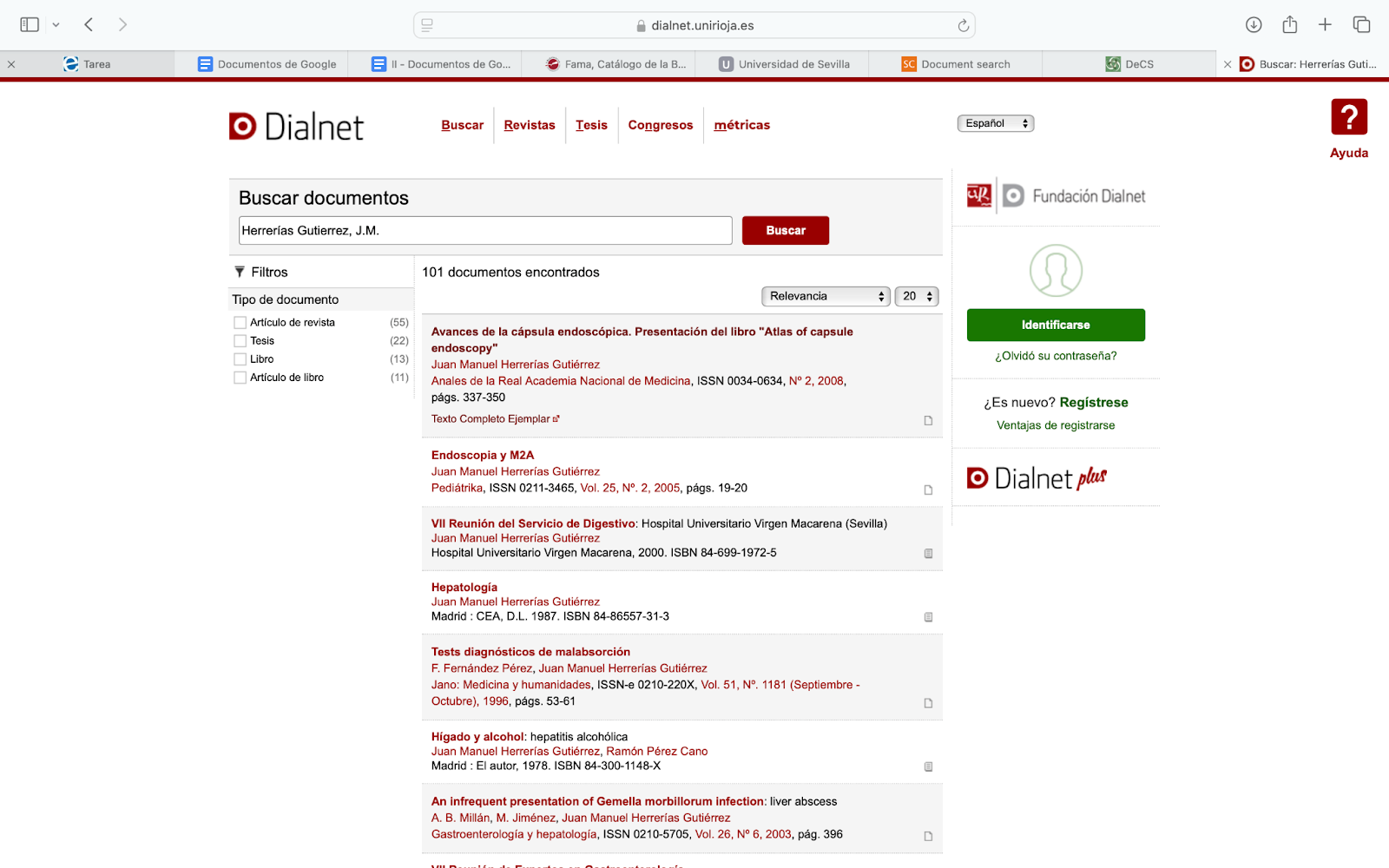Open the Tesis section

[x=591, y=125]
